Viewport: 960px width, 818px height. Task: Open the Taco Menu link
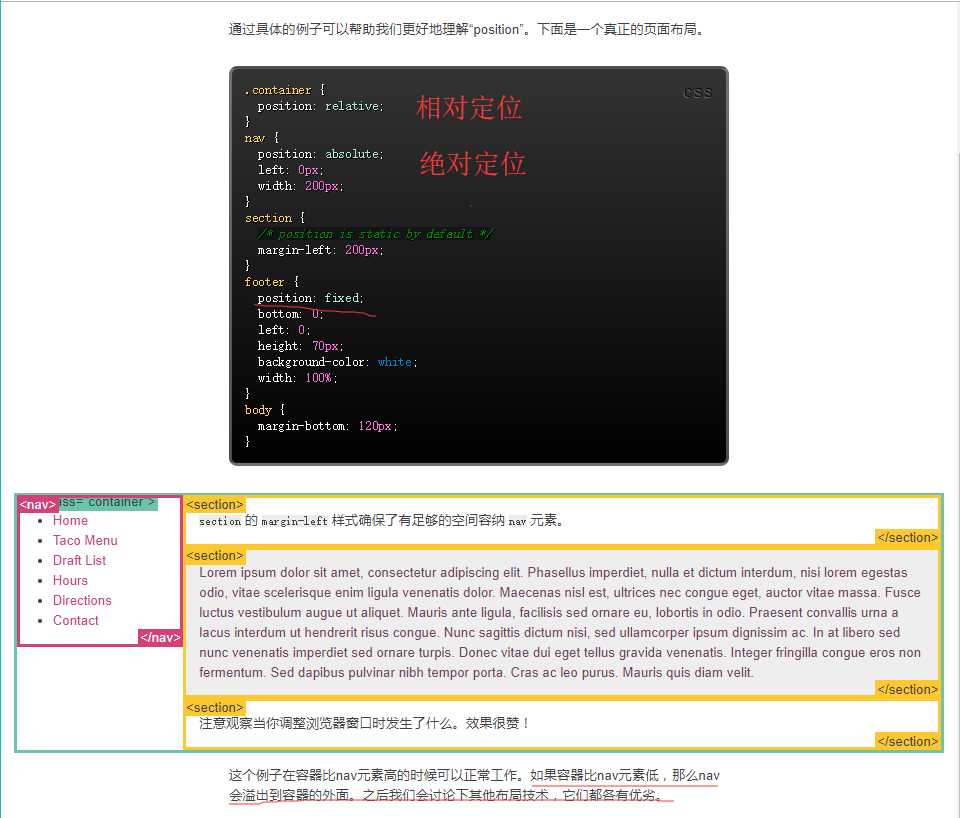tap(85, 541)
